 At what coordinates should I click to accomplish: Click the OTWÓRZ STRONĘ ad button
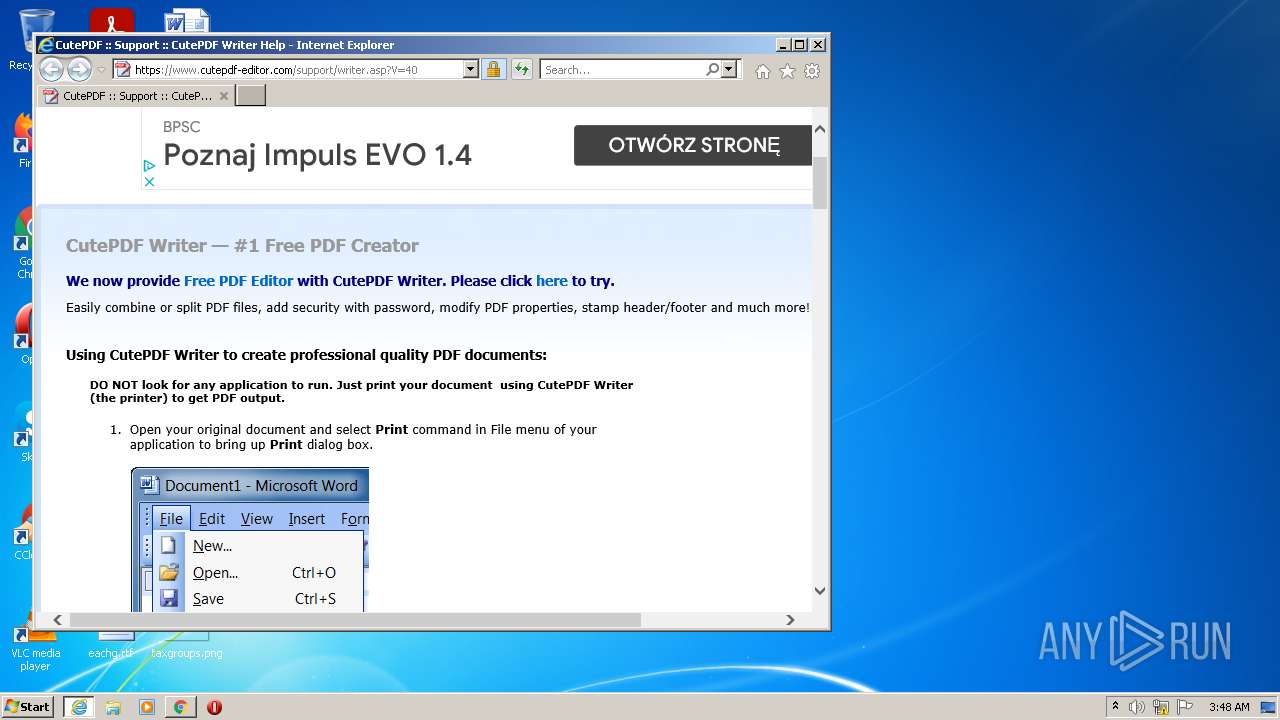tap(693, 145)
